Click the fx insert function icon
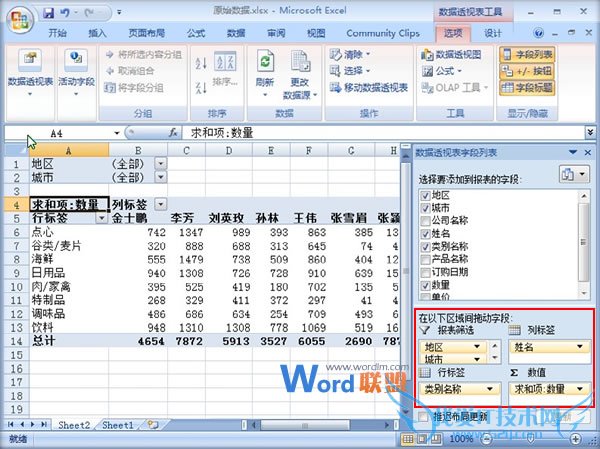600x449 pixels. coord(173,133)
